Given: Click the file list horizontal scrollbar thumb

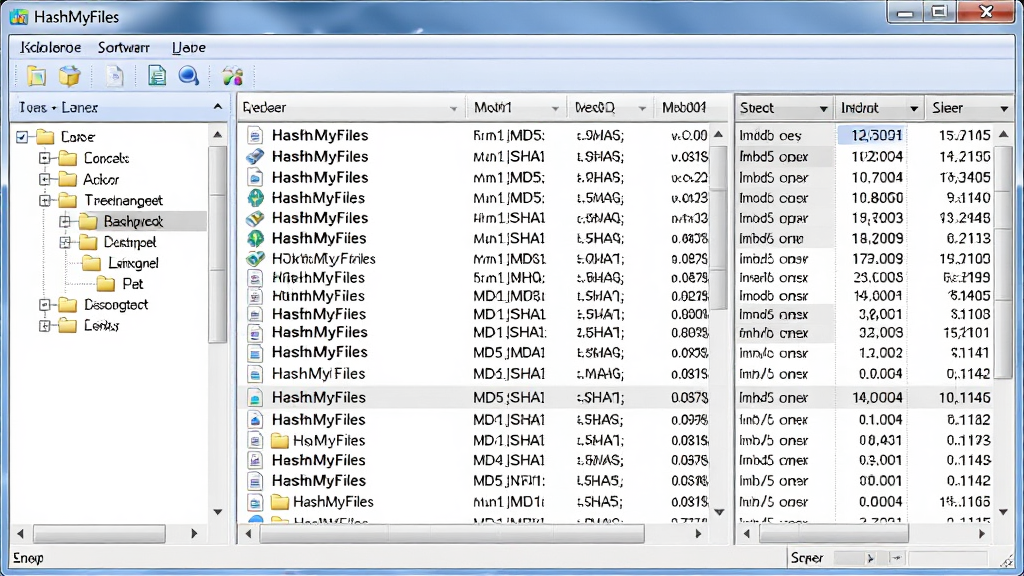Looking at the screenshot, I should (x=452, y=534).
